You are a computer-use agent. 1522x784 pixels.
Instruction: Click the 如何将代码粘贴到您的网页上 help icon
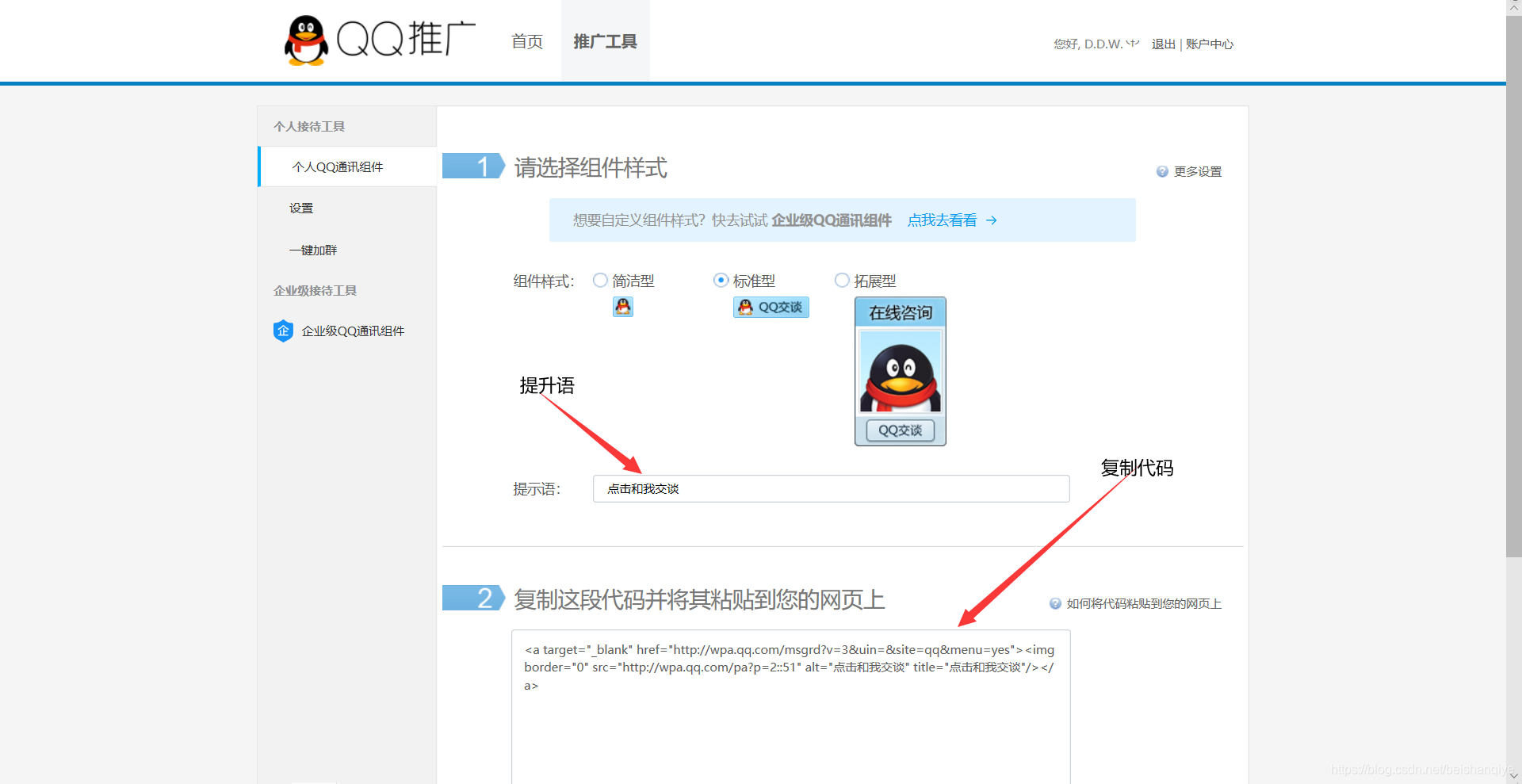1055,604
